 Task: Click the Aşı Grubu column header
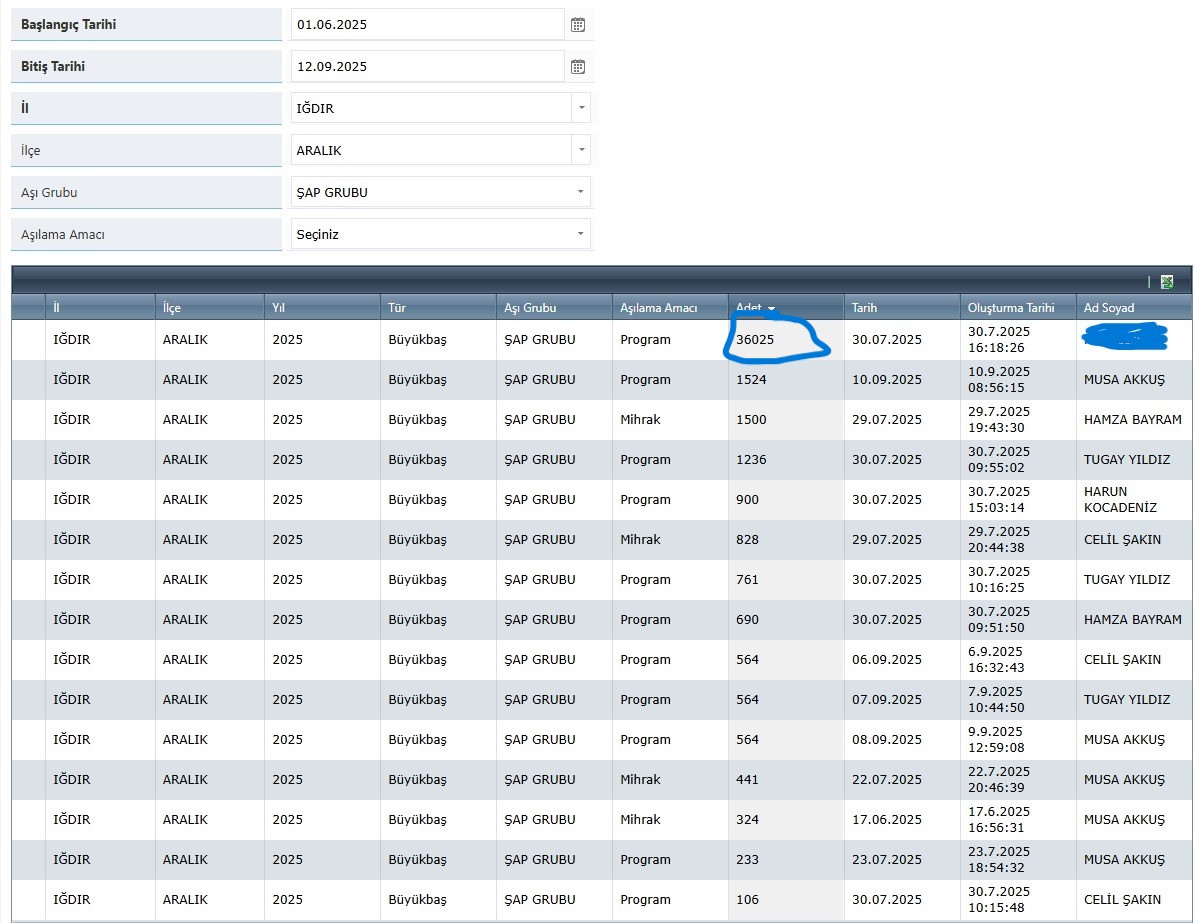pos(530,308)
